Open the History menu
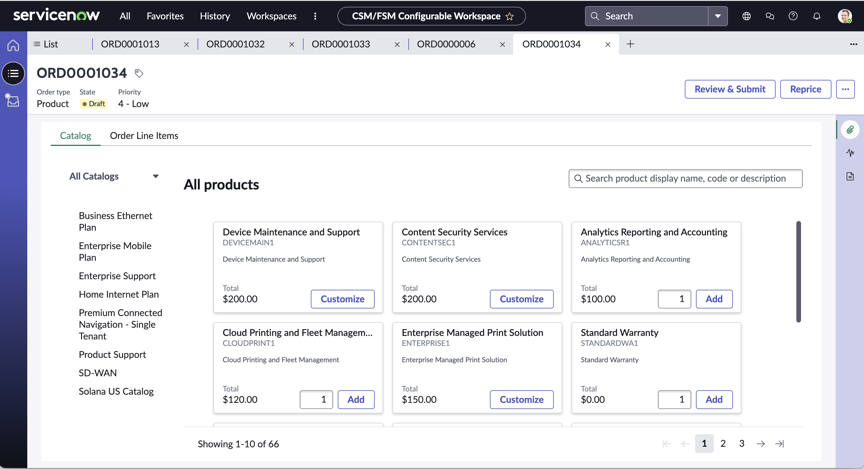 [x=215, y=16]
